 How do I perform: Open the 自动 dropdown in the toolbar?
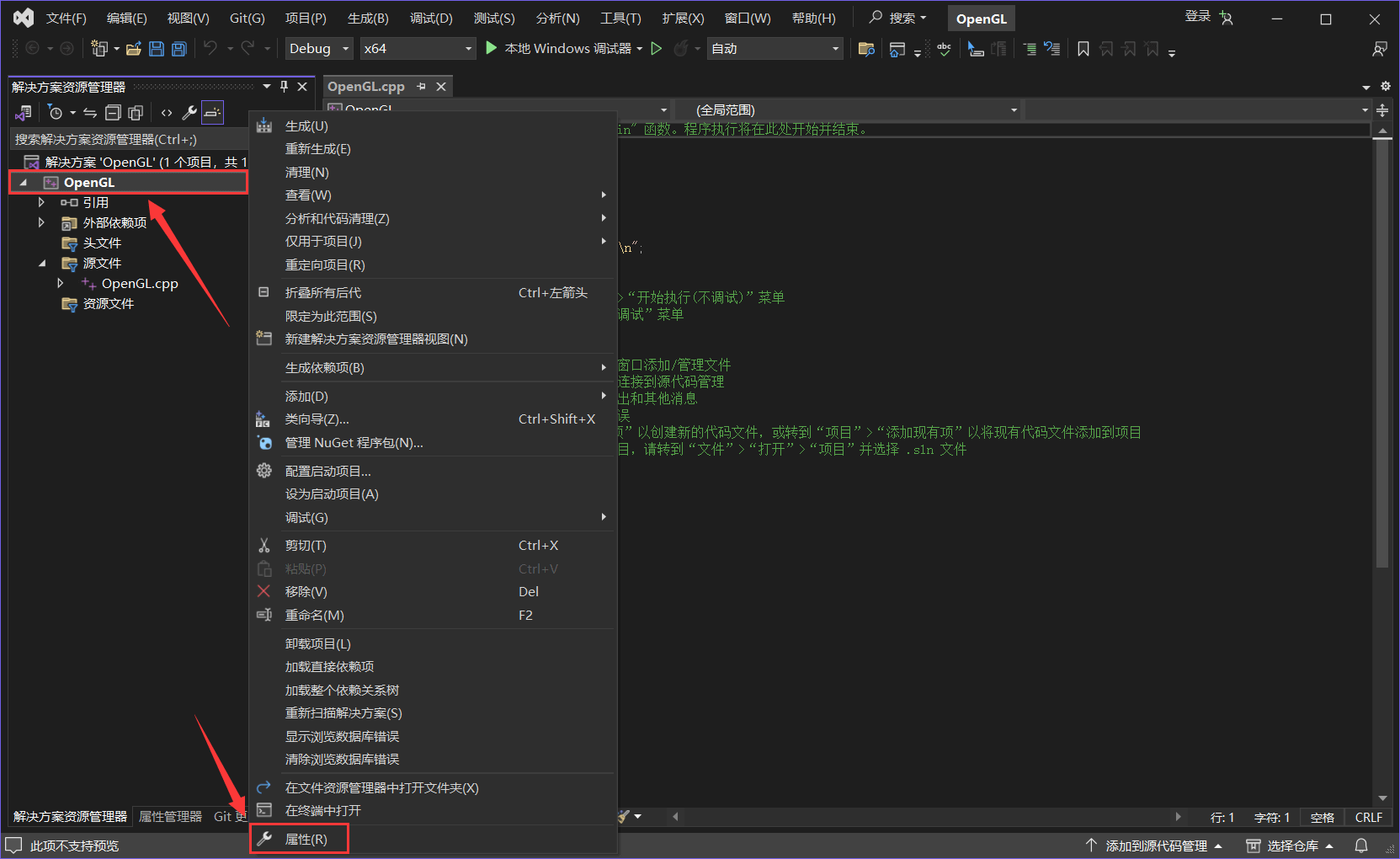pyautogui.click(x=775, y=49)
